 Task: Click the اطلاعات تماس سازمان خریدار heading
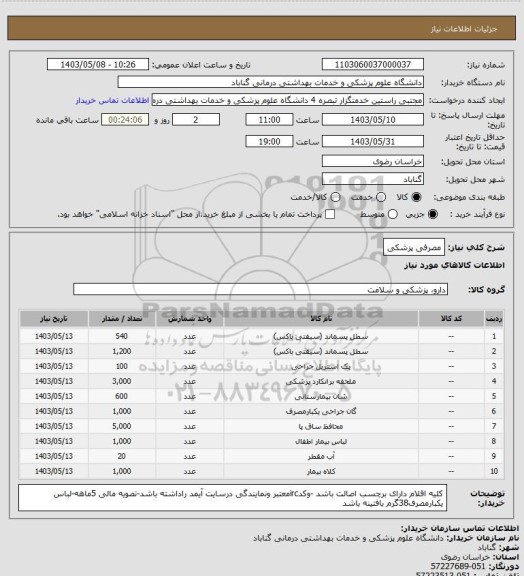coord(459,529)
